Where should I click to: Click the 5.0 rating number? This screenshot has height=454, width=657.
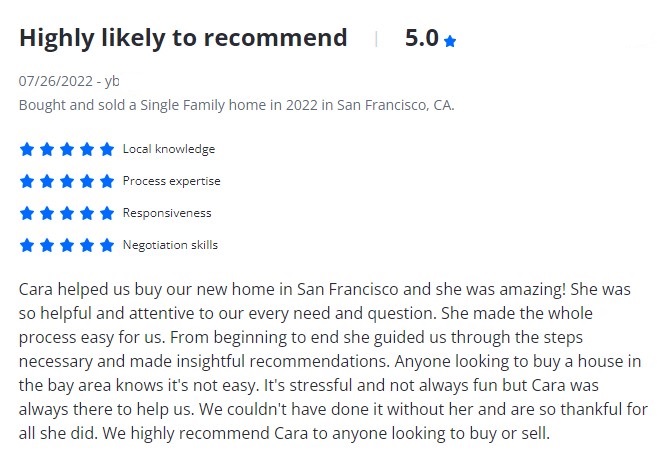point(421,38)
